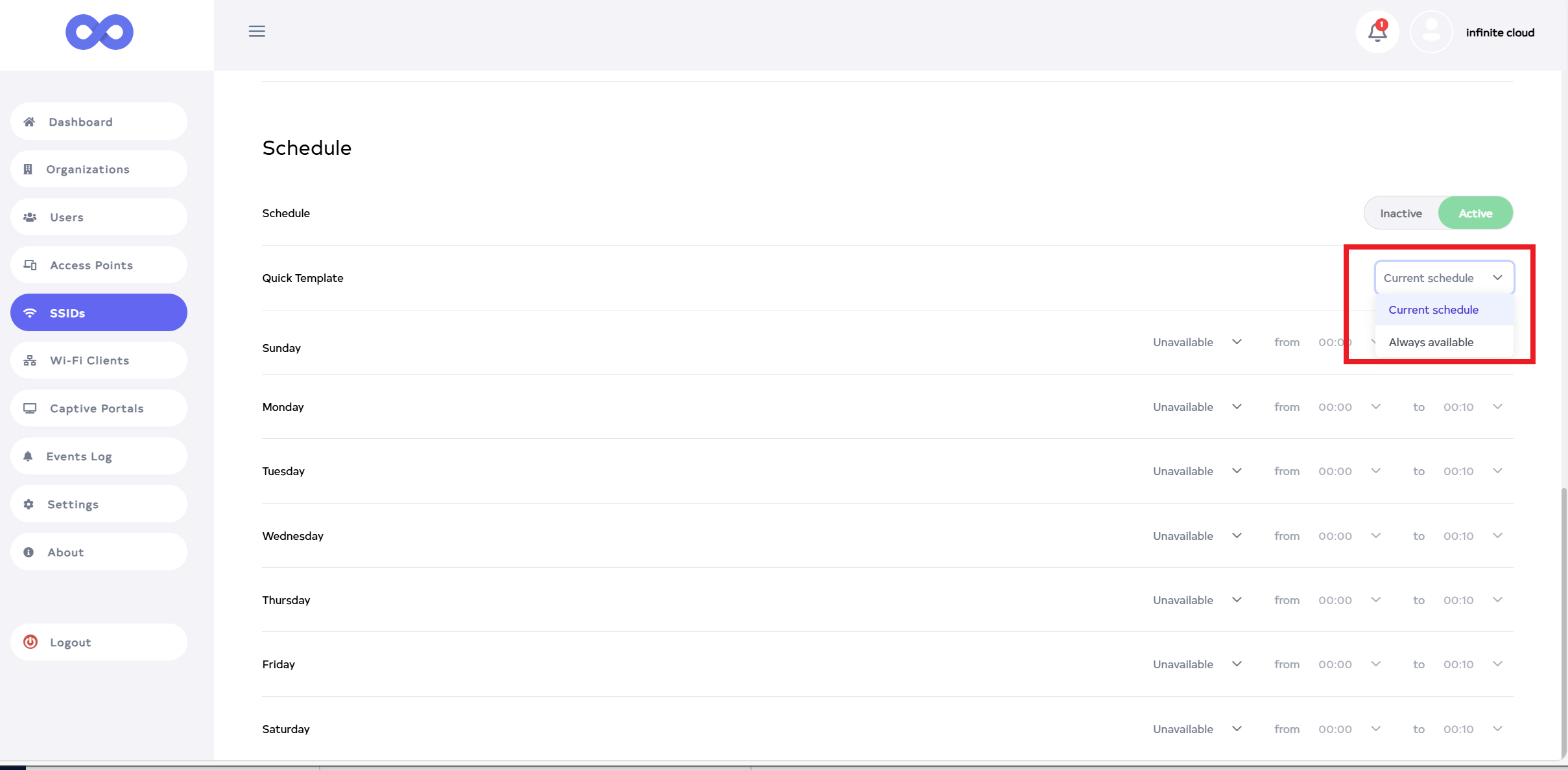Click the infinity logo

click(99, 32)
